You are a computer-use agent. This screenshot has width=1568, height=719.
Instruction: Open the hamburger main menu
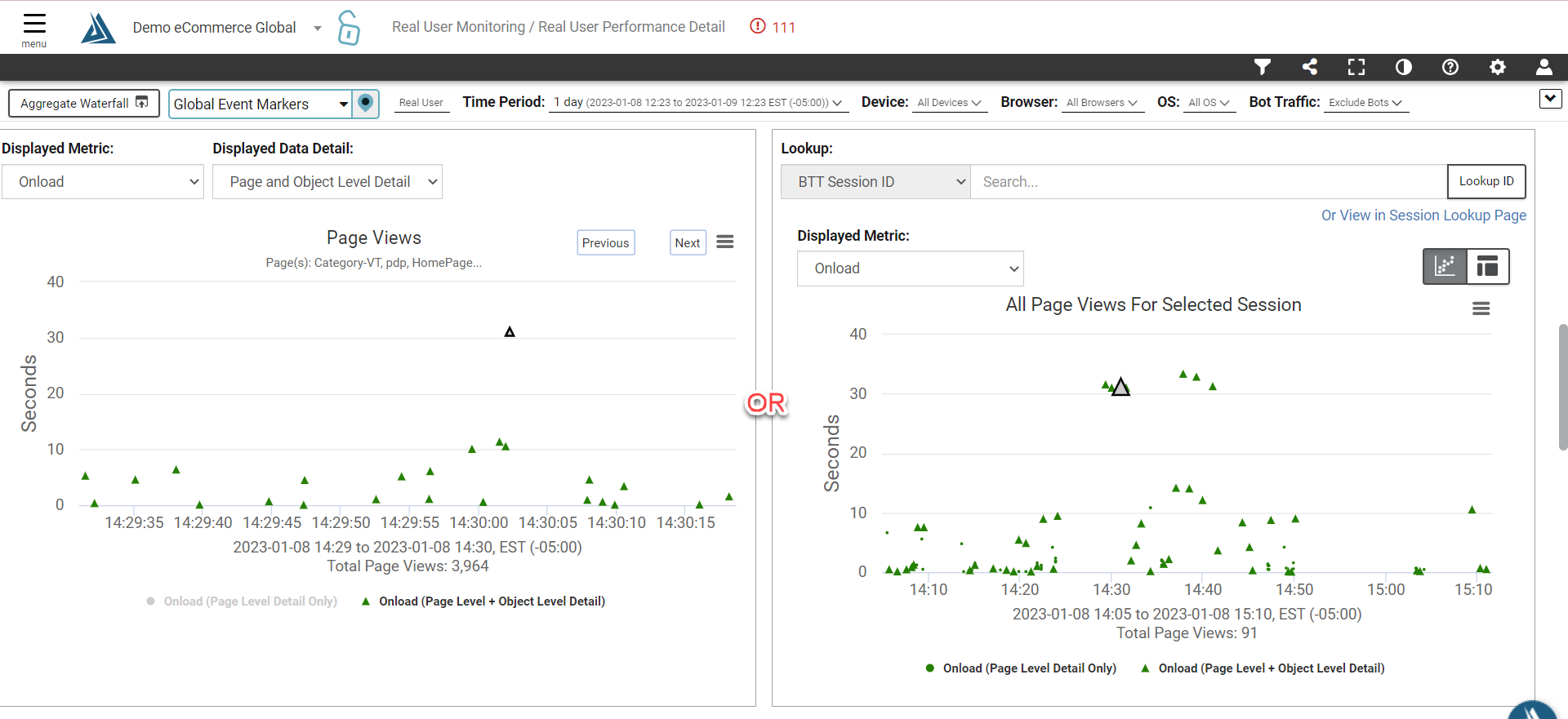click(x=34, y=29)
